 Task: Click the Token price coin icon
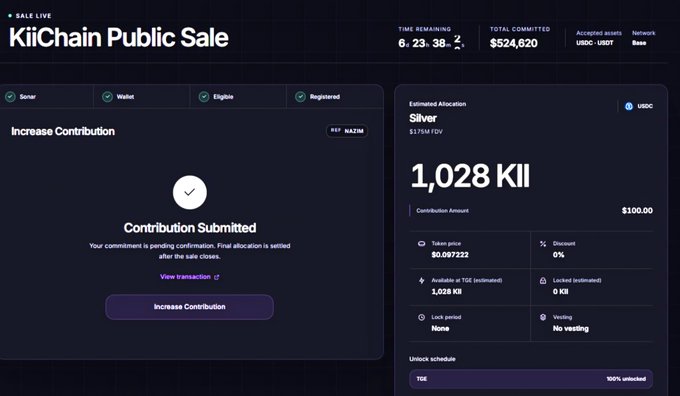[421, 244]
